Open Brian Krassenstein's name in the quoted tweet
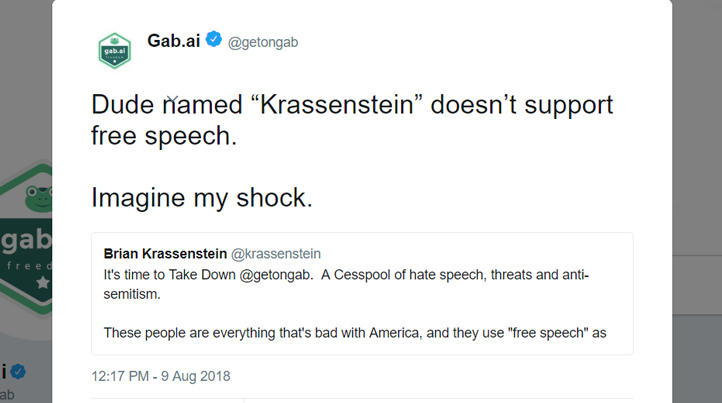This screenshot has width=722, height=403. (165, 254)
